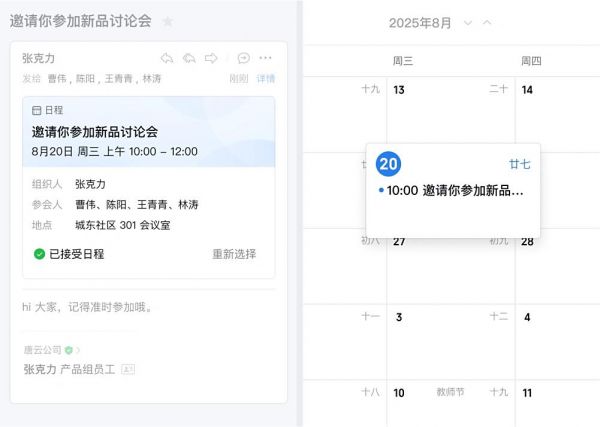
Task: Star the 邀请你参加新品讨论会 email
Action: pos(168,21)
